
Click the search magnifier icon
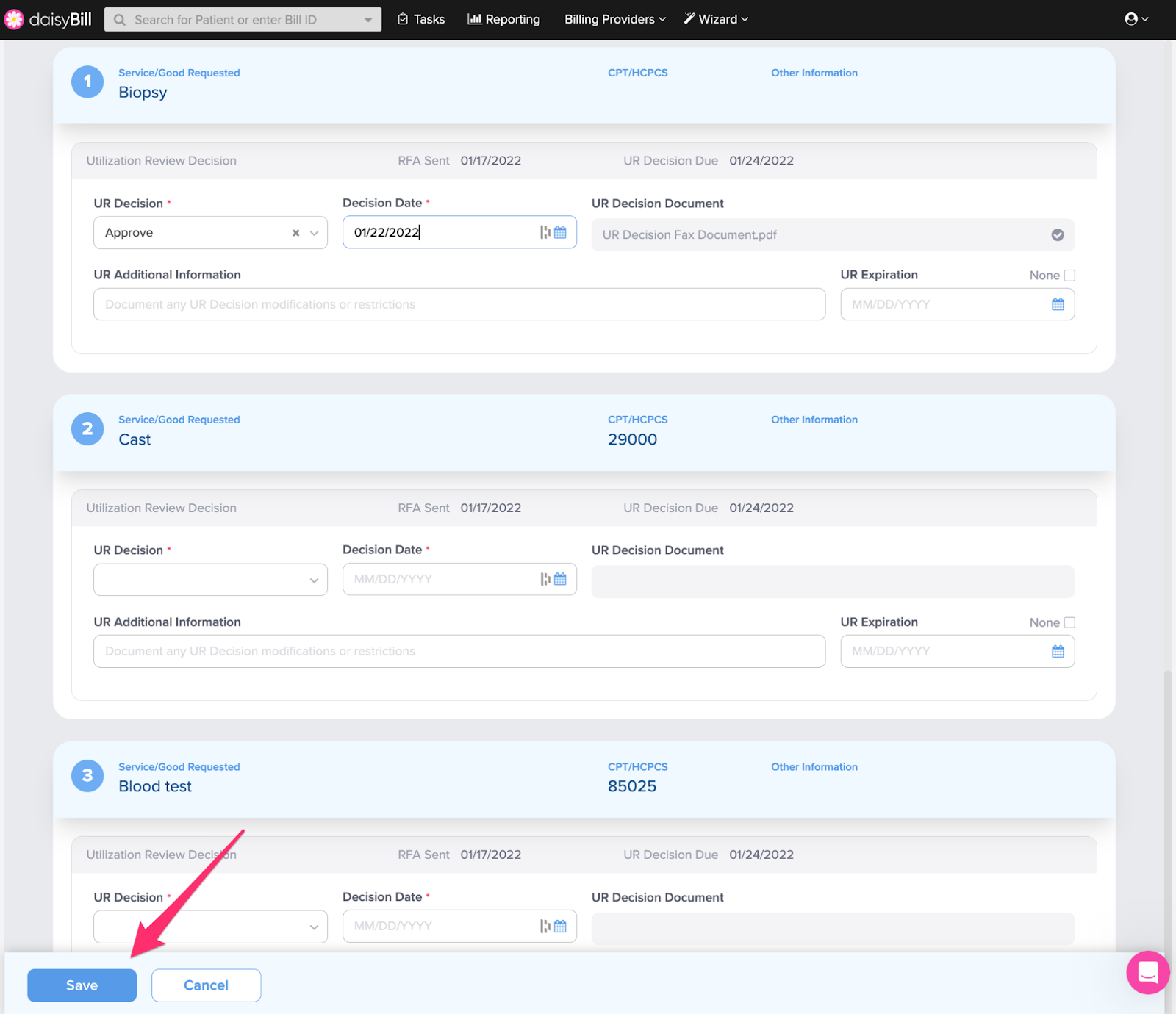tap(120, 20)
